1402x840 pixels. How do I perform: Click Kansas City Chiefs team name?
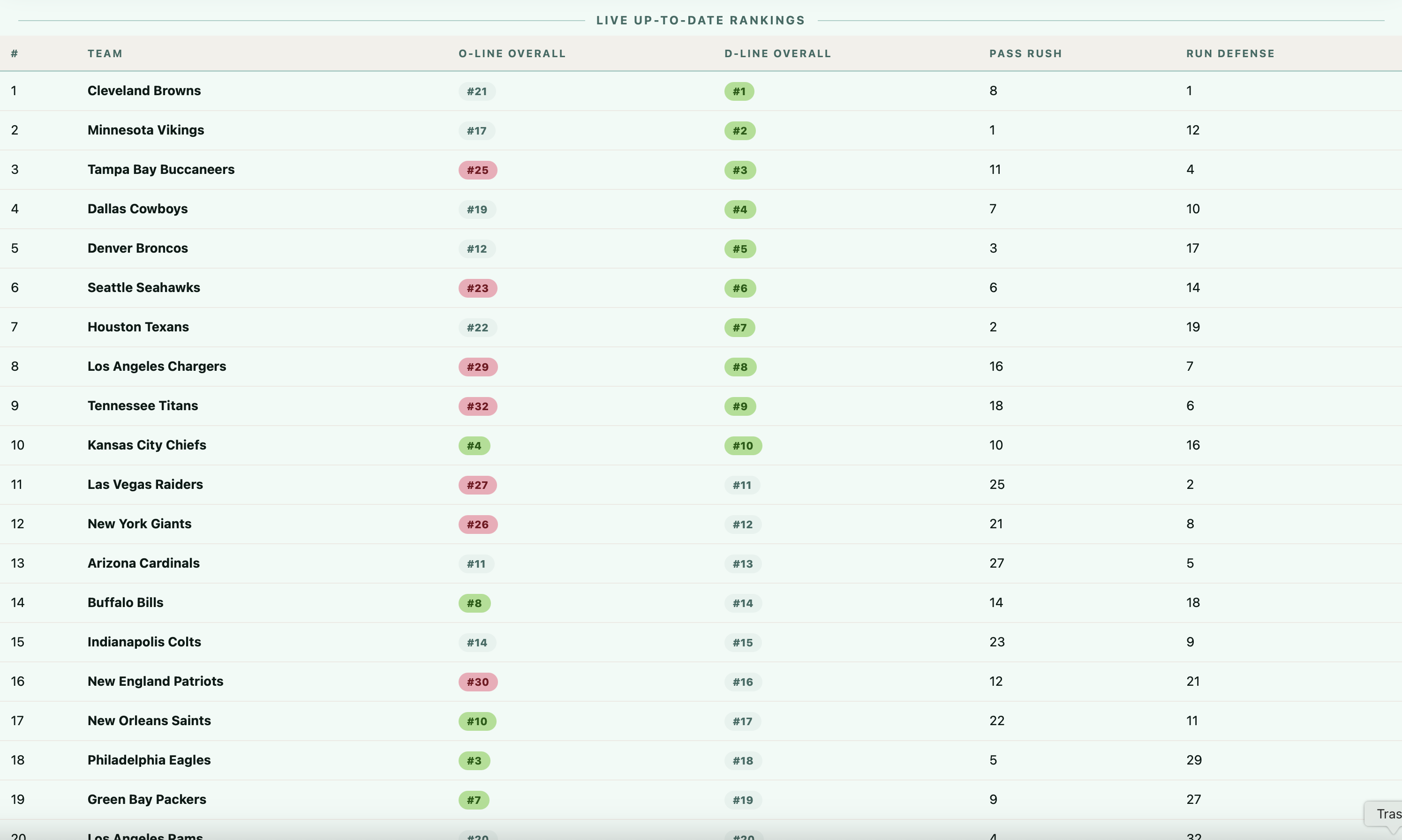coord(147,445)
